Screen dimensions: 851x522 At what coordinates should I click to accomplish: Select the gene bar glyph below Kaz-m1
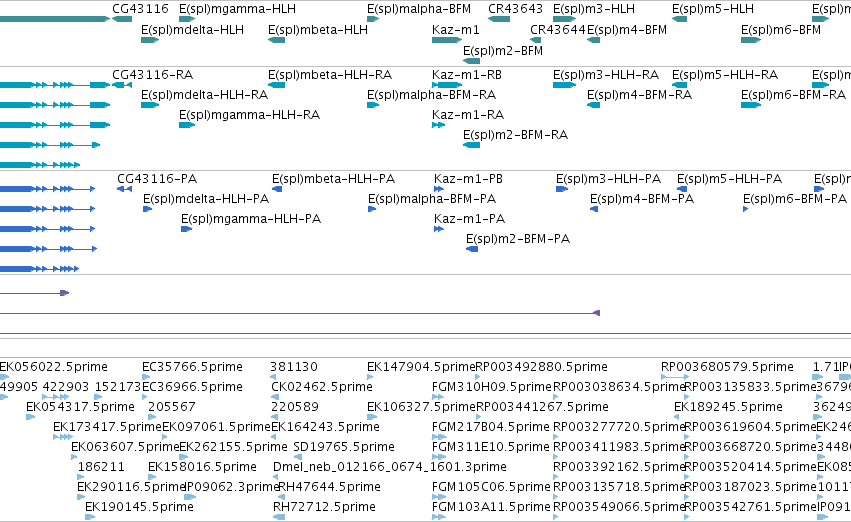(x=447, y=40)
